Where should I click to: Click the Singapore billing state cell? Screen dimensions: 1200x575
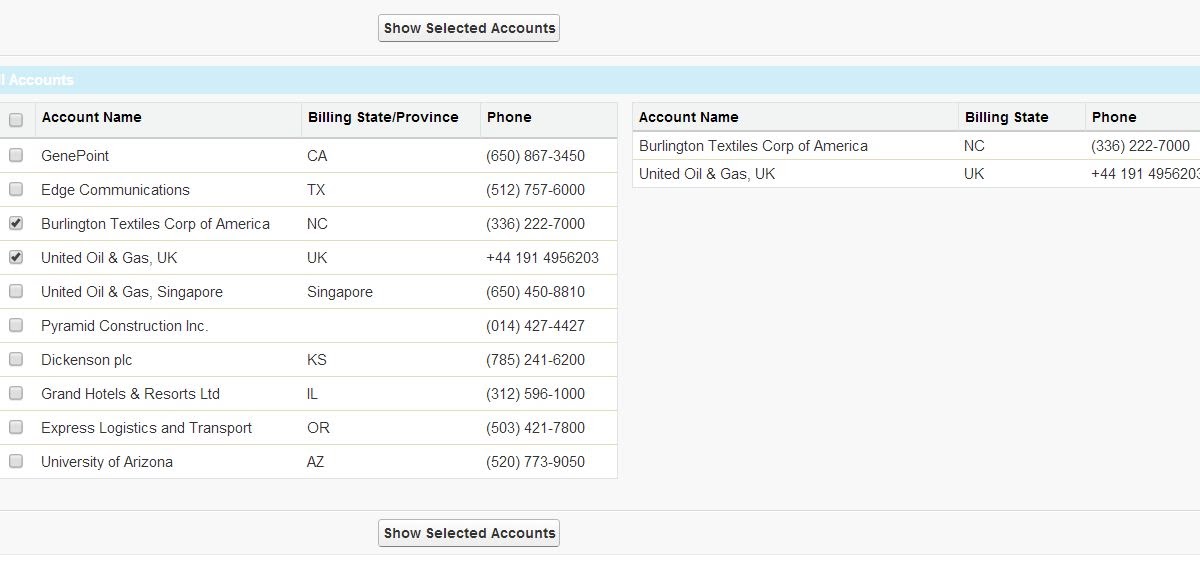point(340,292)
